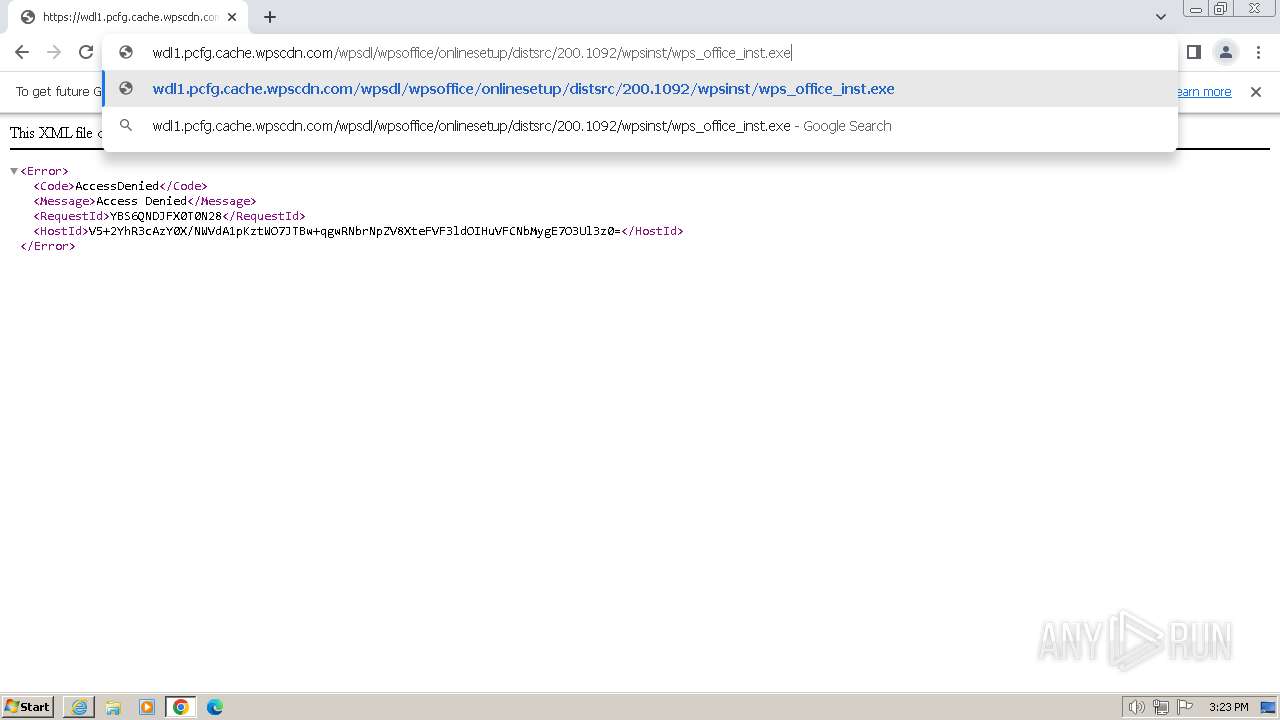Viewport: 1280px width, 720px height.
Task: Click the RequestId value YBS6QNDJFX0T0N28
Action: tap(166, 216)
